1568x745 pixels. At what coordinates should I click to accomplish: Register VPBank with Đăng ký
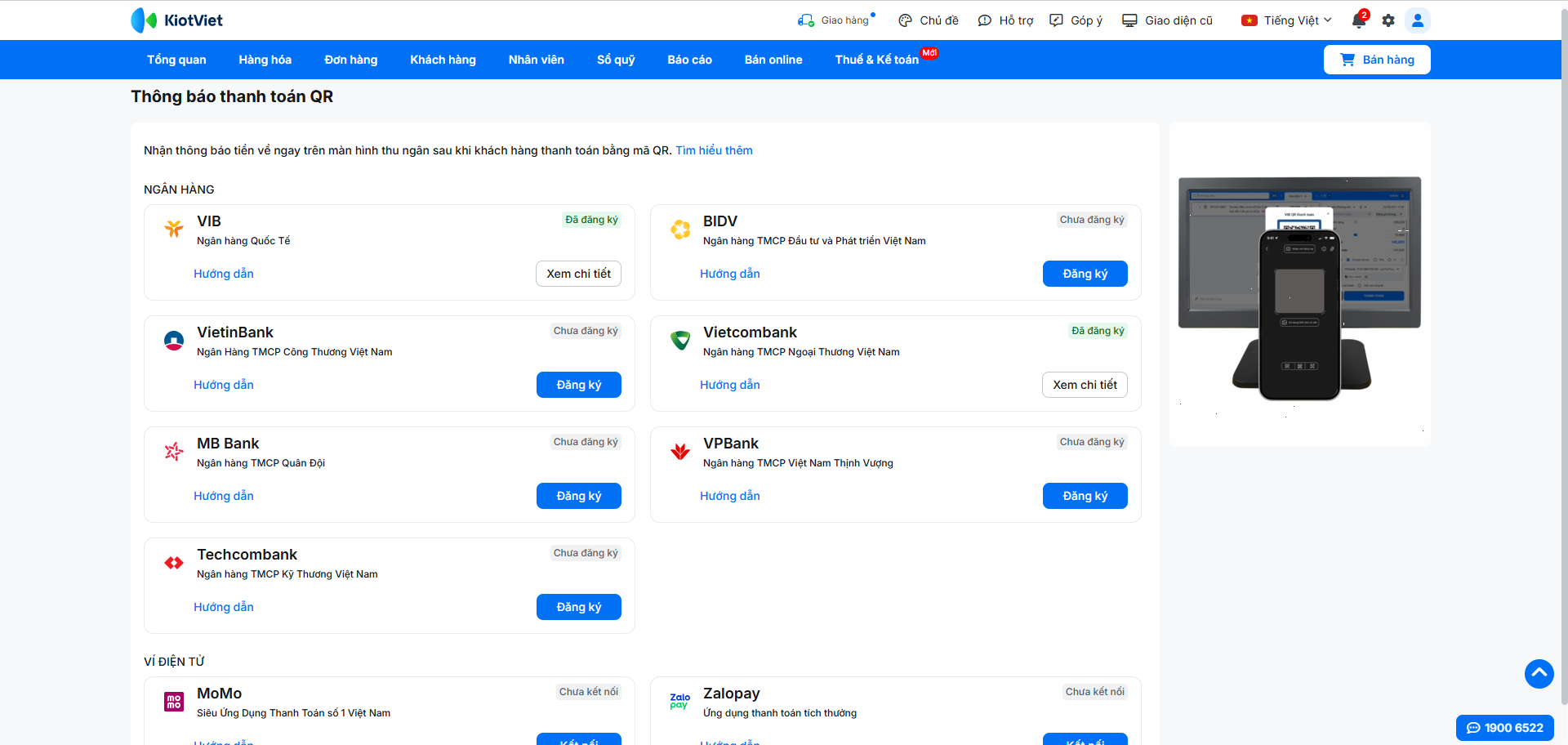click(1085, 496)
